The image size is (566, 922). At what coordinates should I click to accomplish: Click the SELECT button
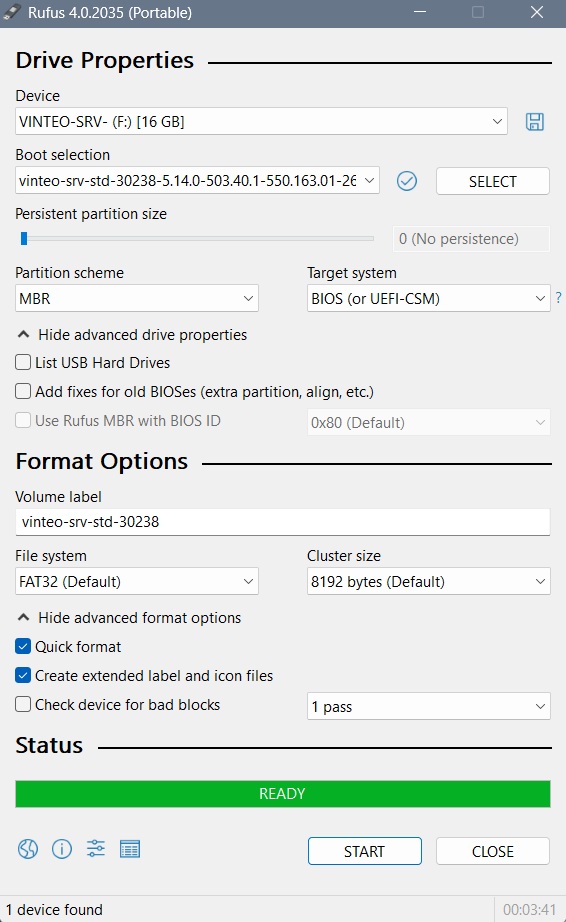(493, 181)
